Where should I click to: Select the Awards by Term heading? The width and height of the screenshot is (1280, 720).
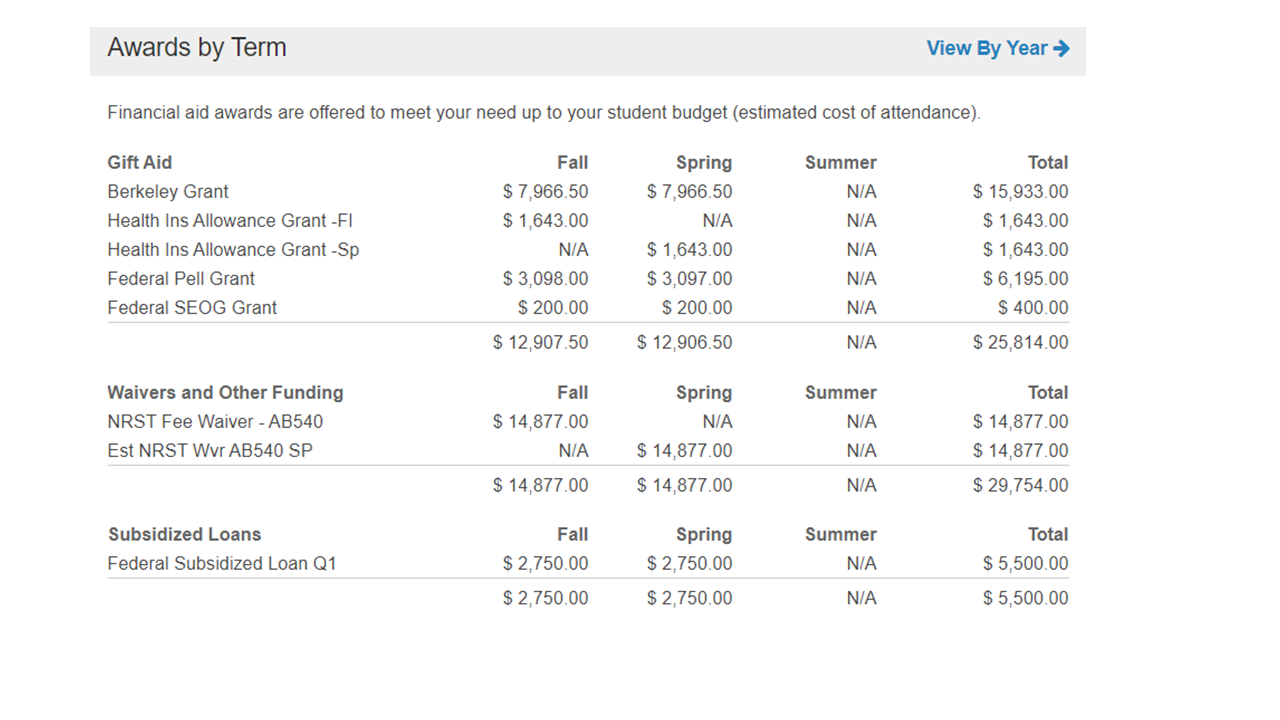pos(197,48)
